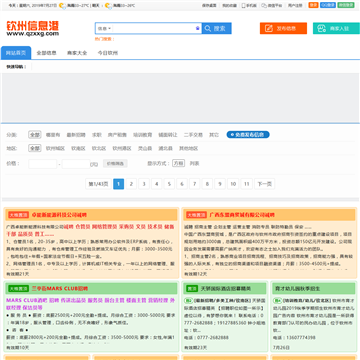The image size is (360, 360).
Task: Open the 今日钦州 nav tab
Action: click(x=108, y=53)
